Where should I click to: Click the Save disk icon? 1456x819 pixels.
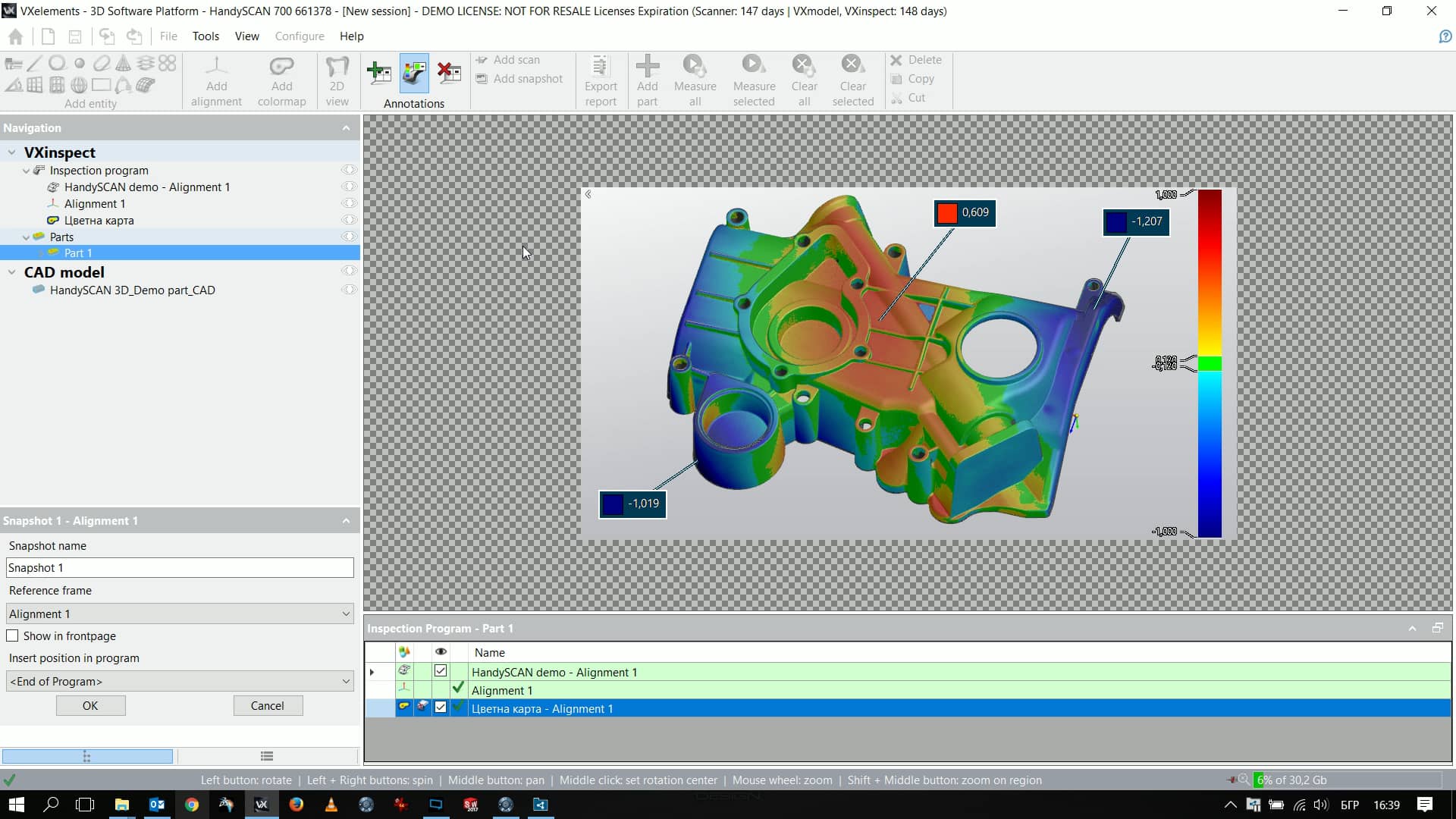tap(75, 36)
